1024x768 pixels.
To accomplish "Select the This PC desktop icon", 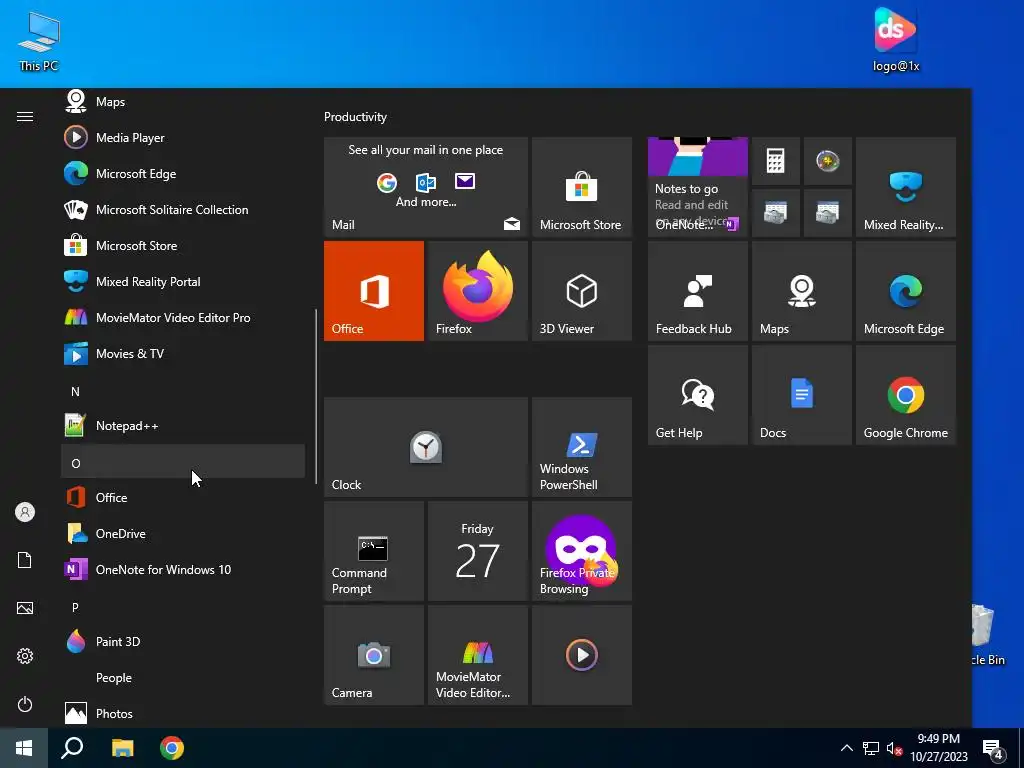I will pyautogui.click(x=39, y=40).
